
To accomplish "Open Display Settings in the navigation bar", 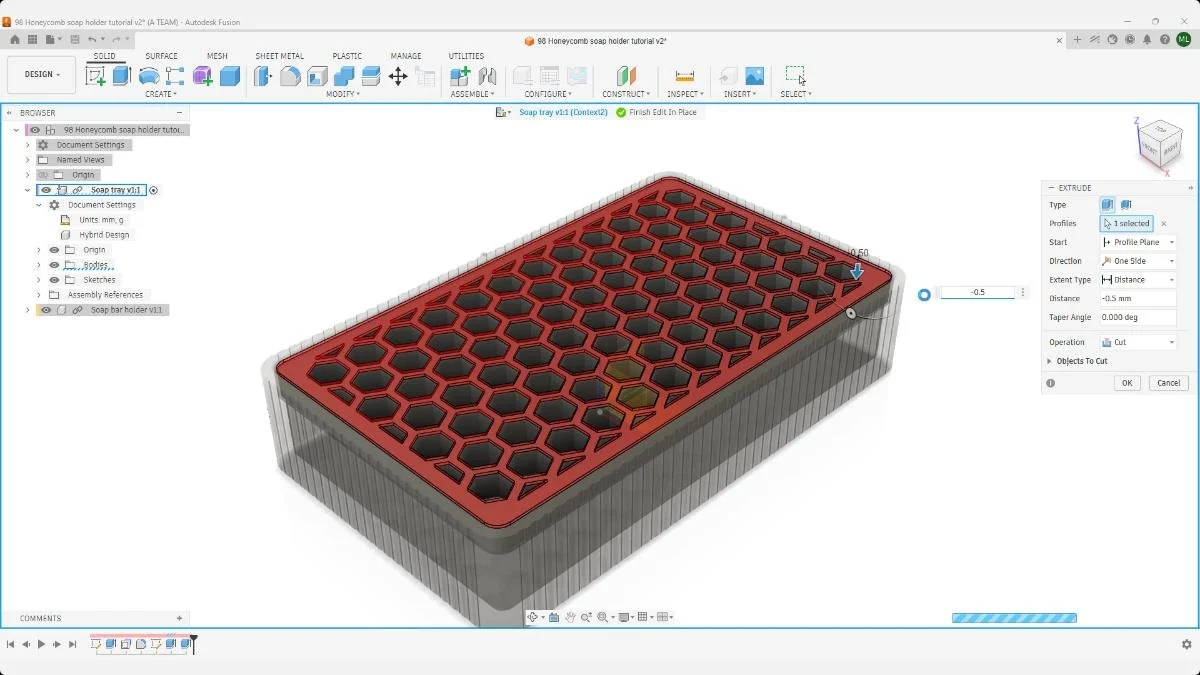I will (x=624, y=617).
